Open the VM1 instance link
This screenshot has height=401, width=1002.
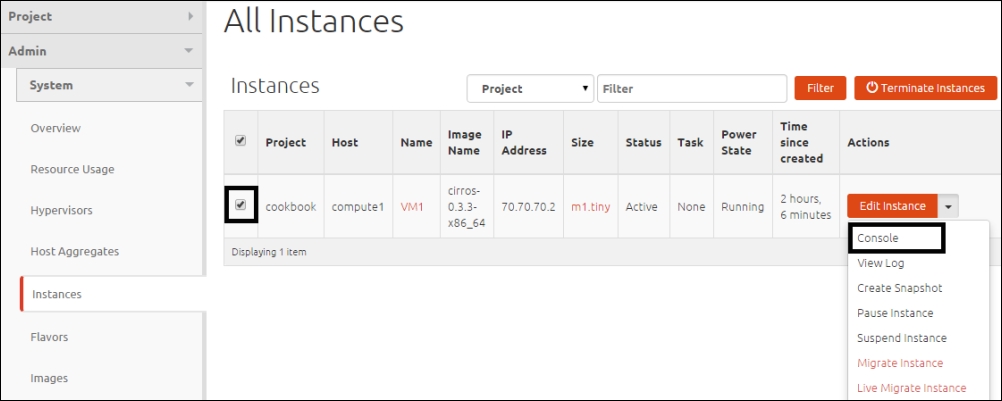412,207
